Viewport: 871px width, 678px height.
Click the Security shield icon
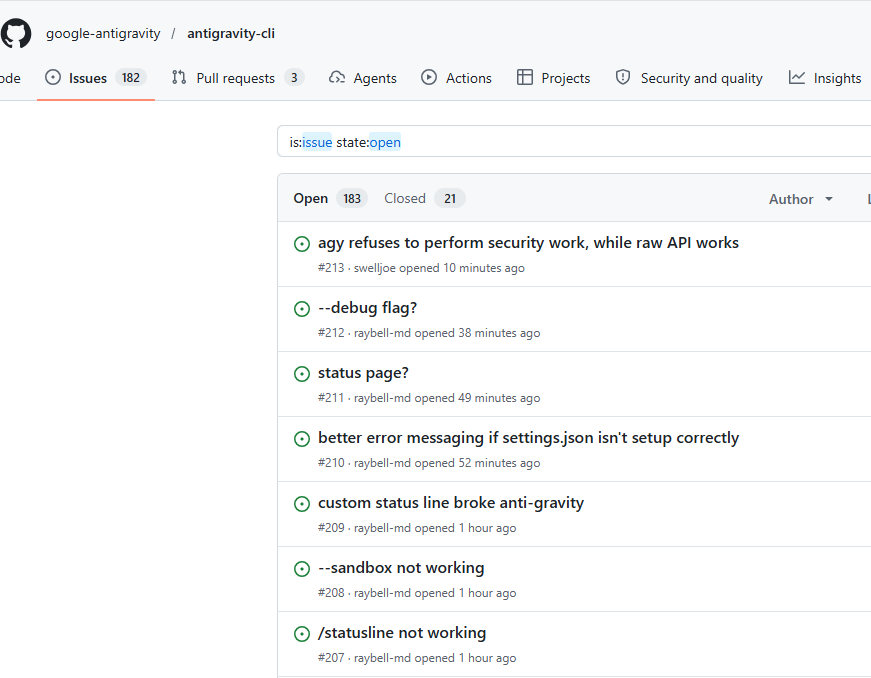pyautogui.click(x=623, y=77)
